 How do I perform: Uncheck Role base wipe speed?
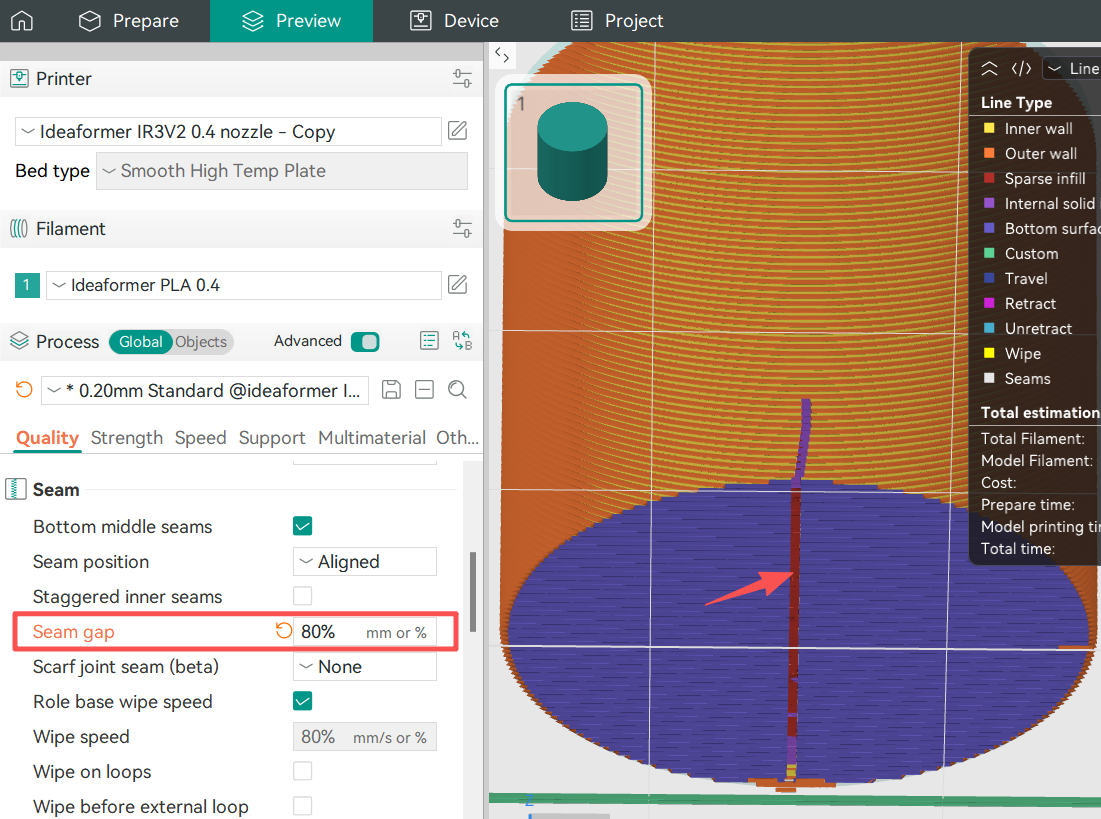click(x=303, y=701)
